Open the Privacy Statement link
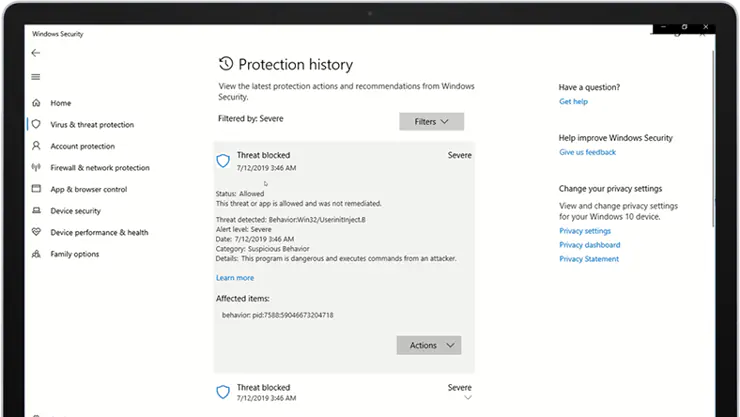The image size is (740, 417). click(589, 259)
